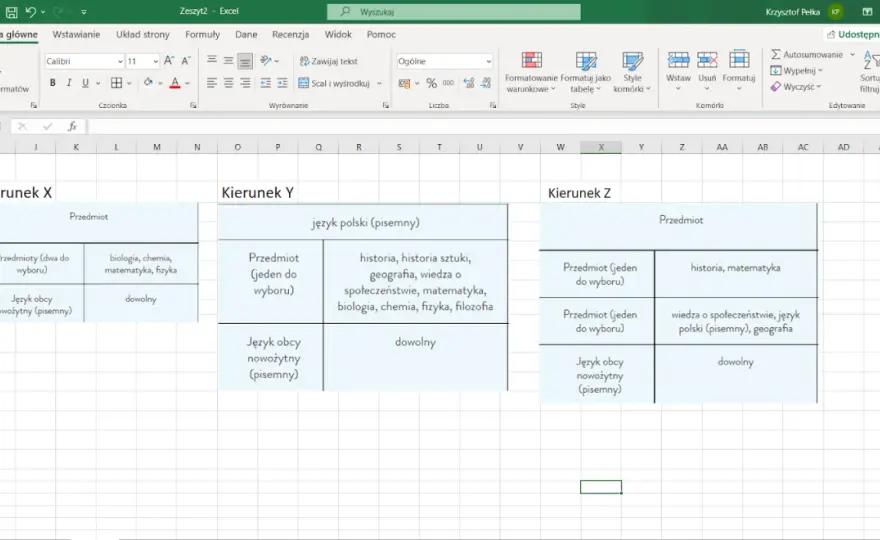This screenshot has height=540, width=880.
Task: Toggle Italic formatting
Action: pyautogui.click(x=69, y=83)
